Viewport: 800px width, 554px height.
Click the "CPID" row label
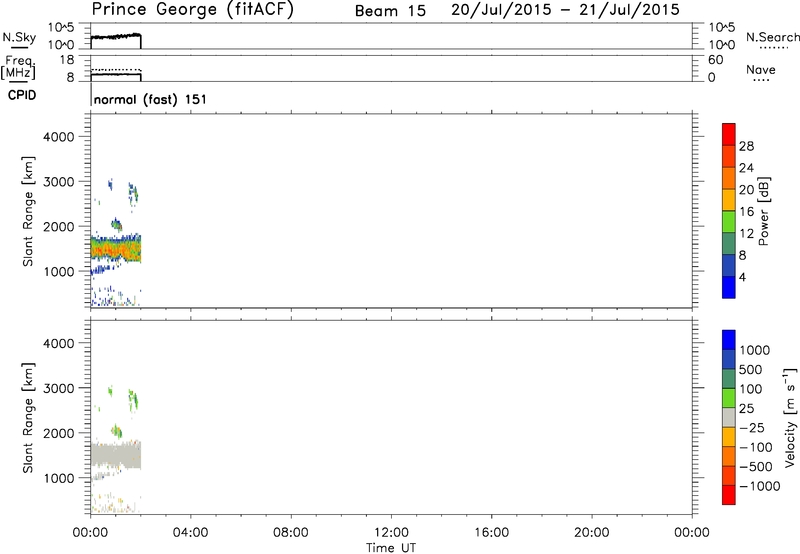[22, 95]
